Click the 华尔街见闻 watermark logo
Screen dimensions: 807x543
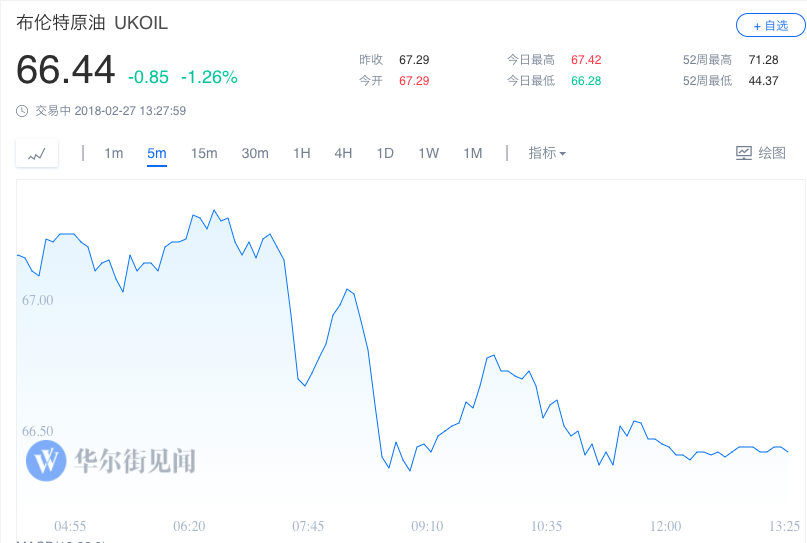click(x=111, y=461)
